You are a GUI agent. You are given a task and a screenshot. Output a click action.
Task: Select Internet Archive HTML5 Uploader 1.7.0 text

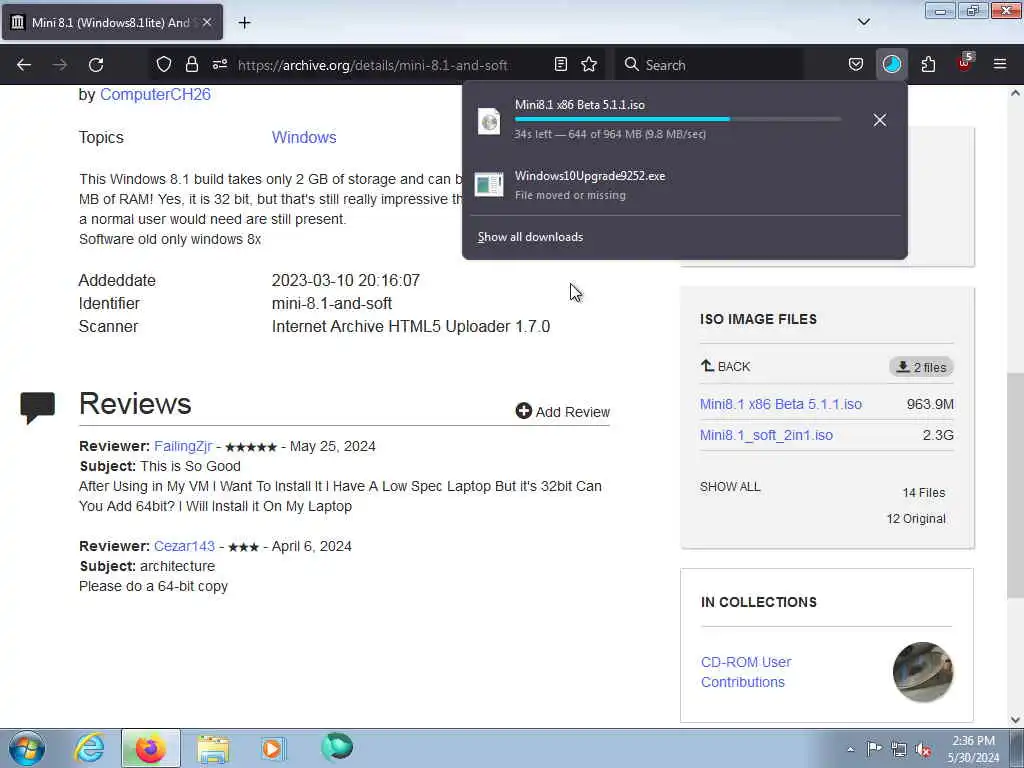point(411,327)
